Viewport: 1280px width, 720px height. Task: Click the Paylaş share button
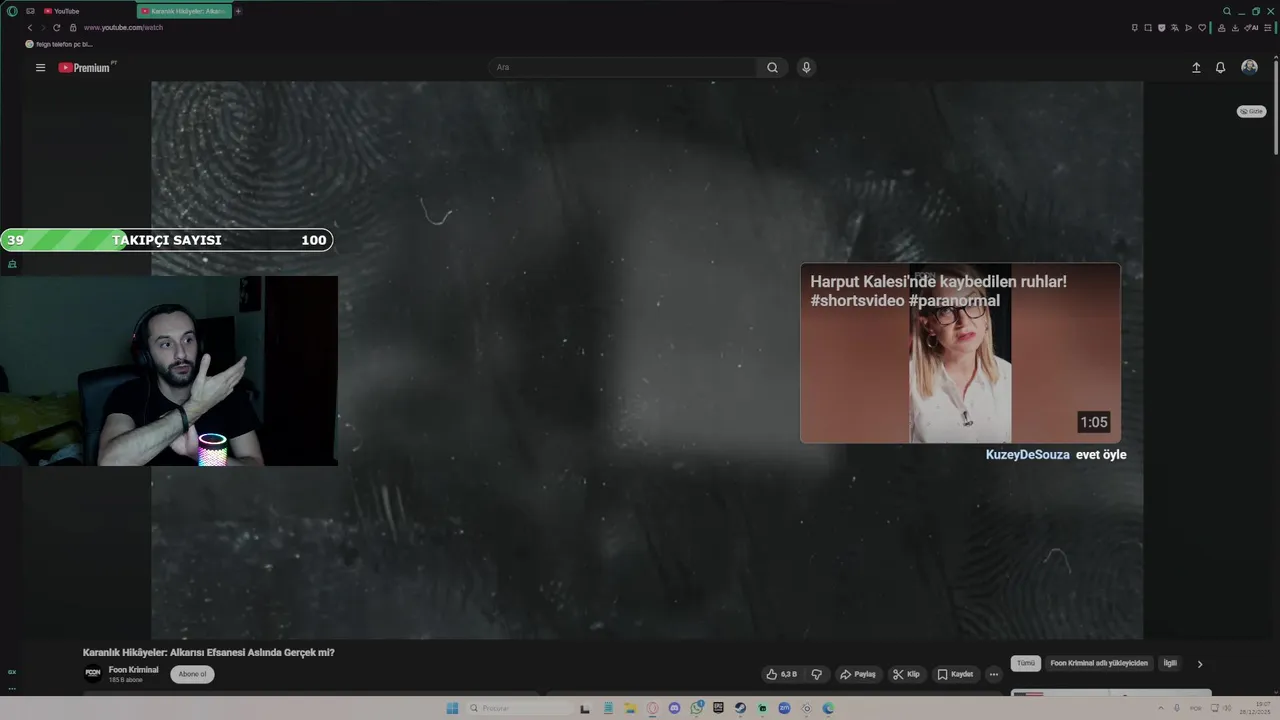pyautogui.click(x=857, y=674)
